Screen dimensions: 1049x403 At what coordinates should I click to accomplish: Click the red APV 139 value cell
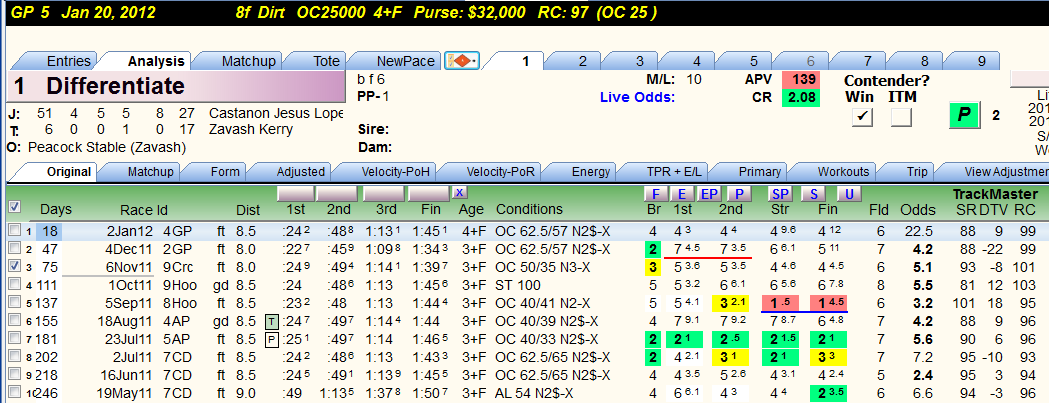point(799,80)
